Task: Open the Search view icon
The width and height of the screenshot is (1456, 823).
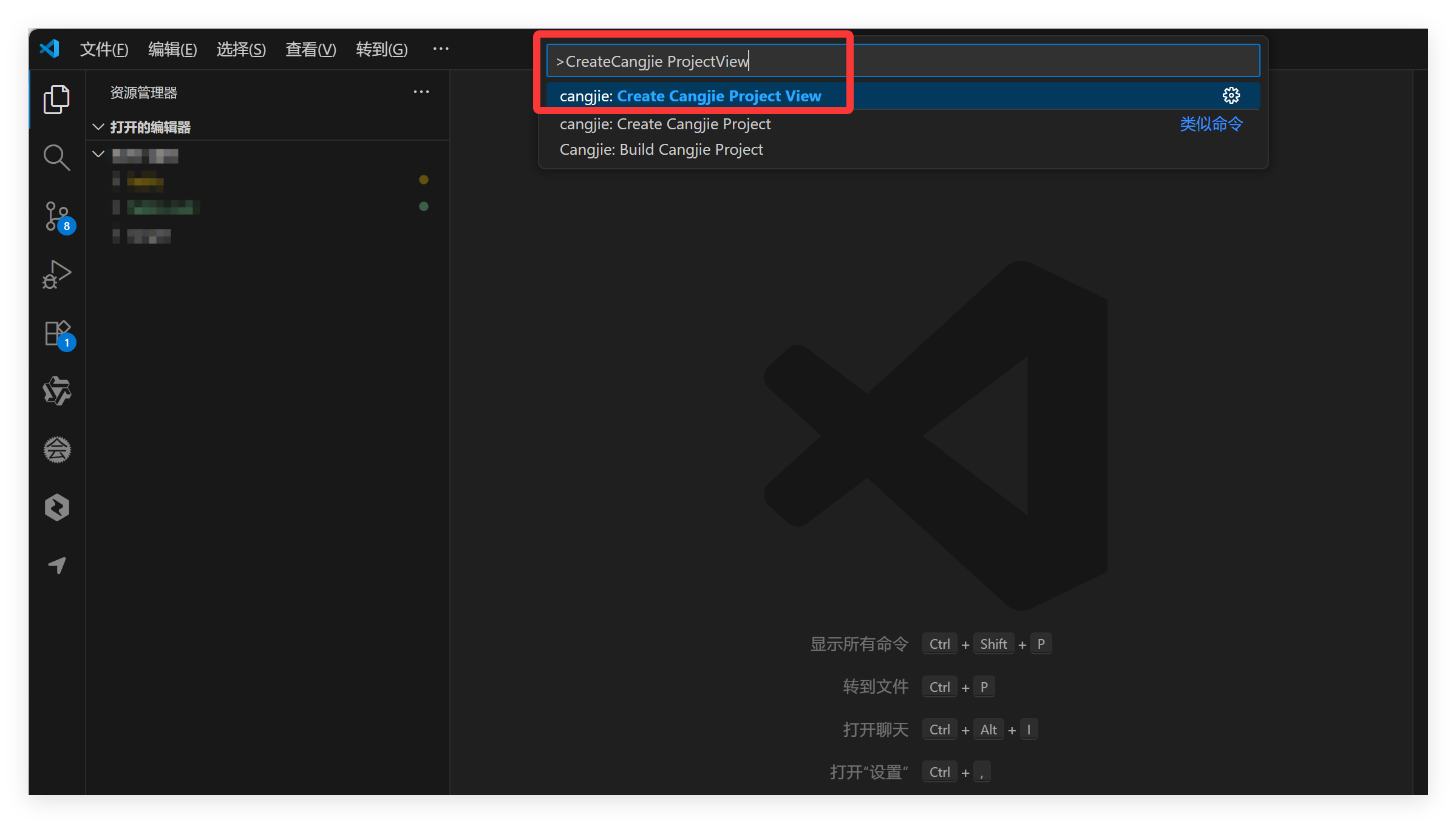Action: [56, 158]
